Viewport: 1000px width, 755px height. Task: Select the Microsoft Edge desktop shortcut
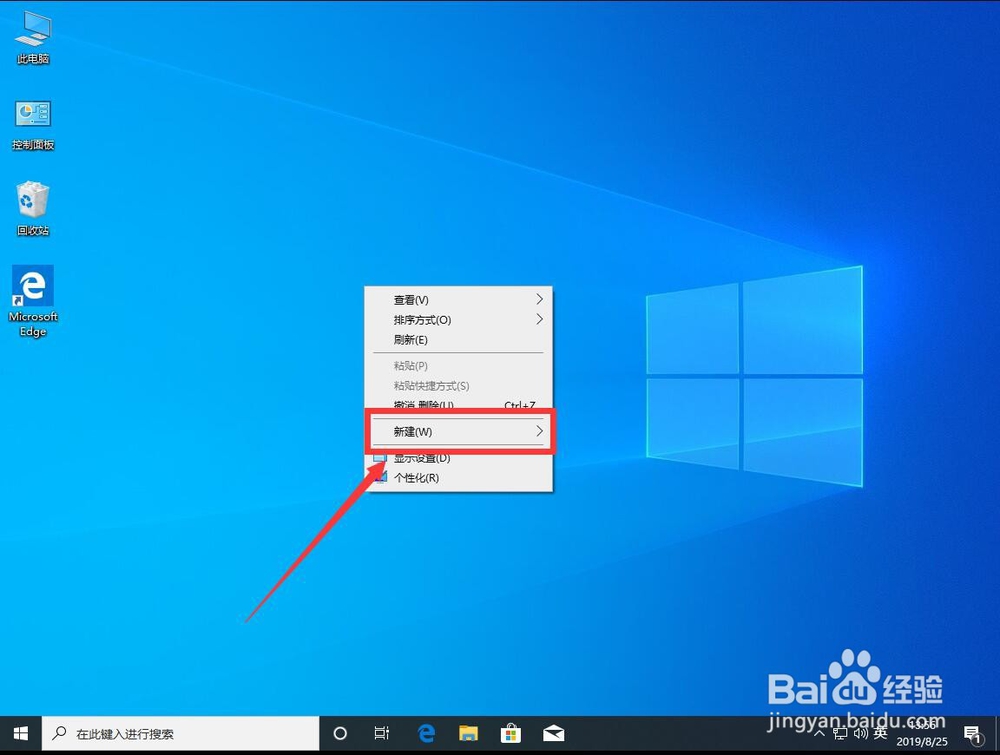pyautogui.click(x=33, y=302)
